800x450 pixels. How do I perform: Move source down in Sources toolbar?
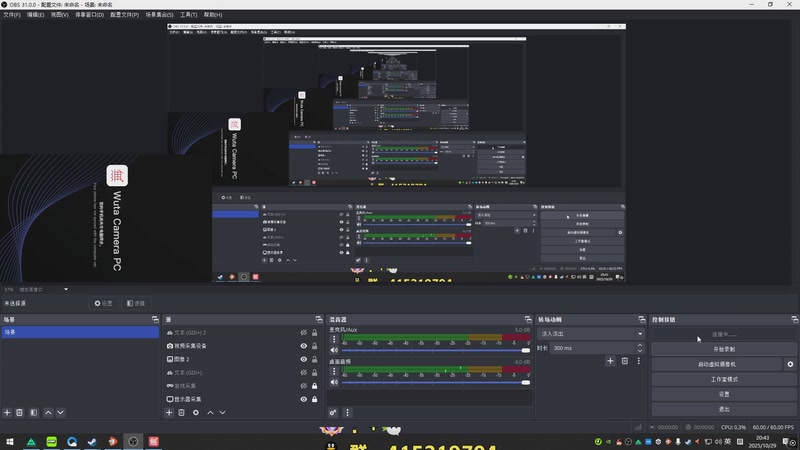tap(222, 412)
